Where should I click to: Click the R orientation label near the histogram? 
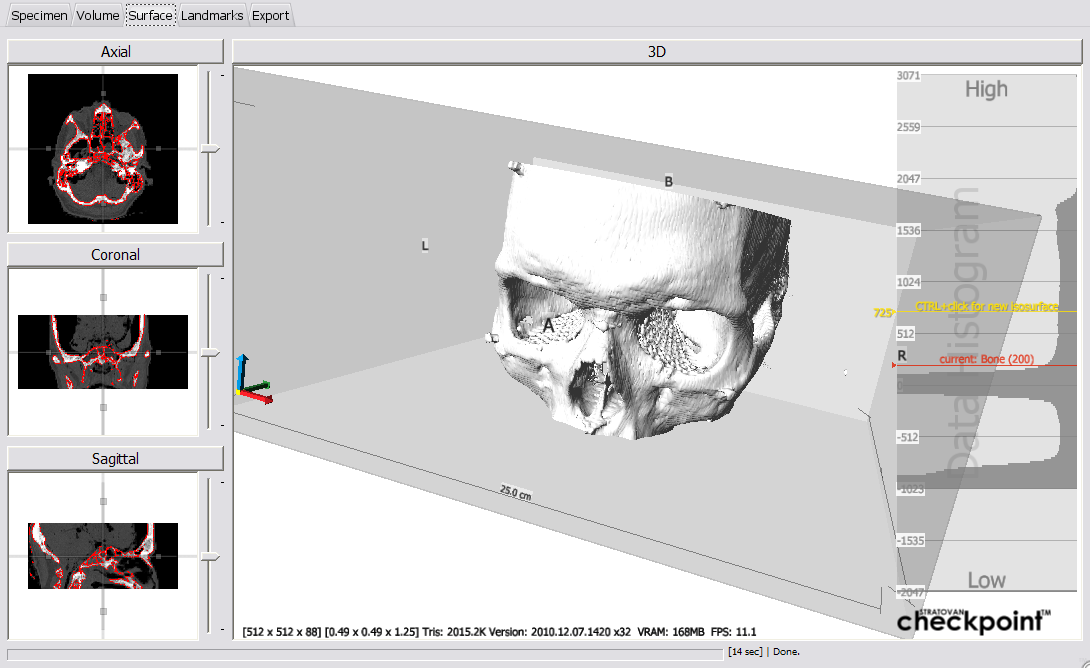click(x=902, y=355)
